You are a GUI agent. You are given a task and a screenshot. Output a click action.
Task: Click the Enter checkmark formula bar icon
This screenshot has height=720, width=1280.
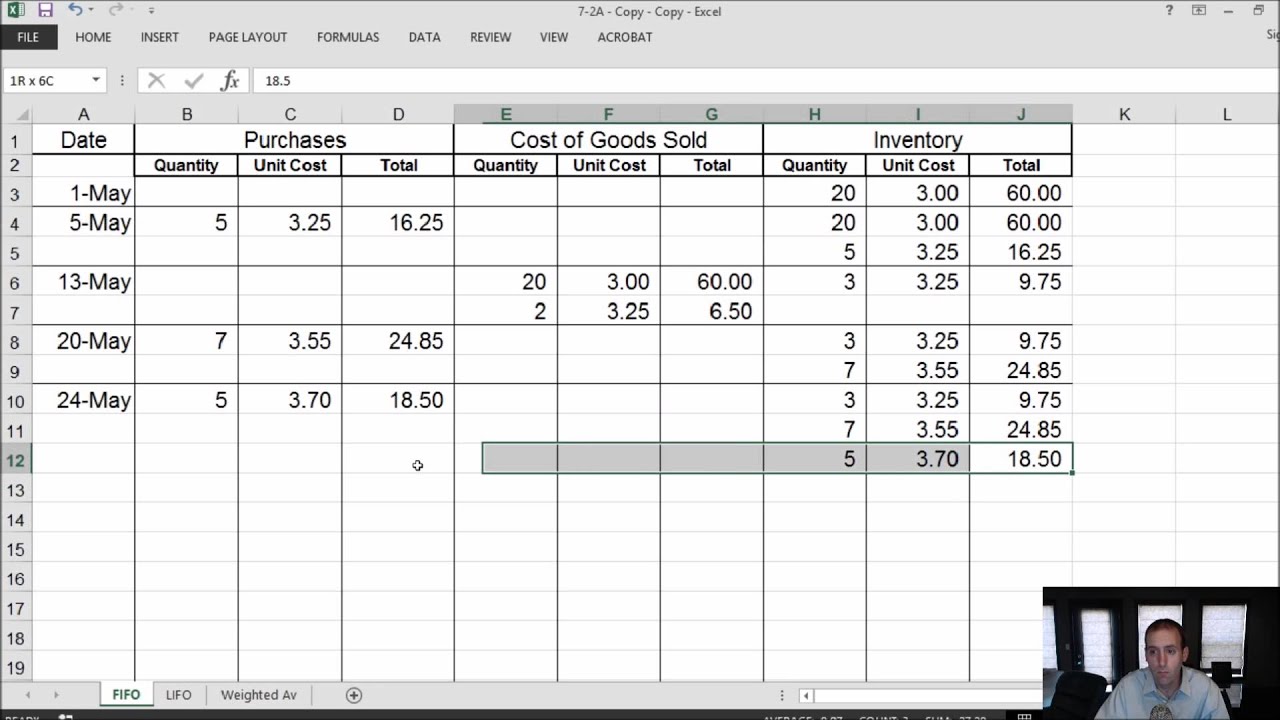click(194, 80)
